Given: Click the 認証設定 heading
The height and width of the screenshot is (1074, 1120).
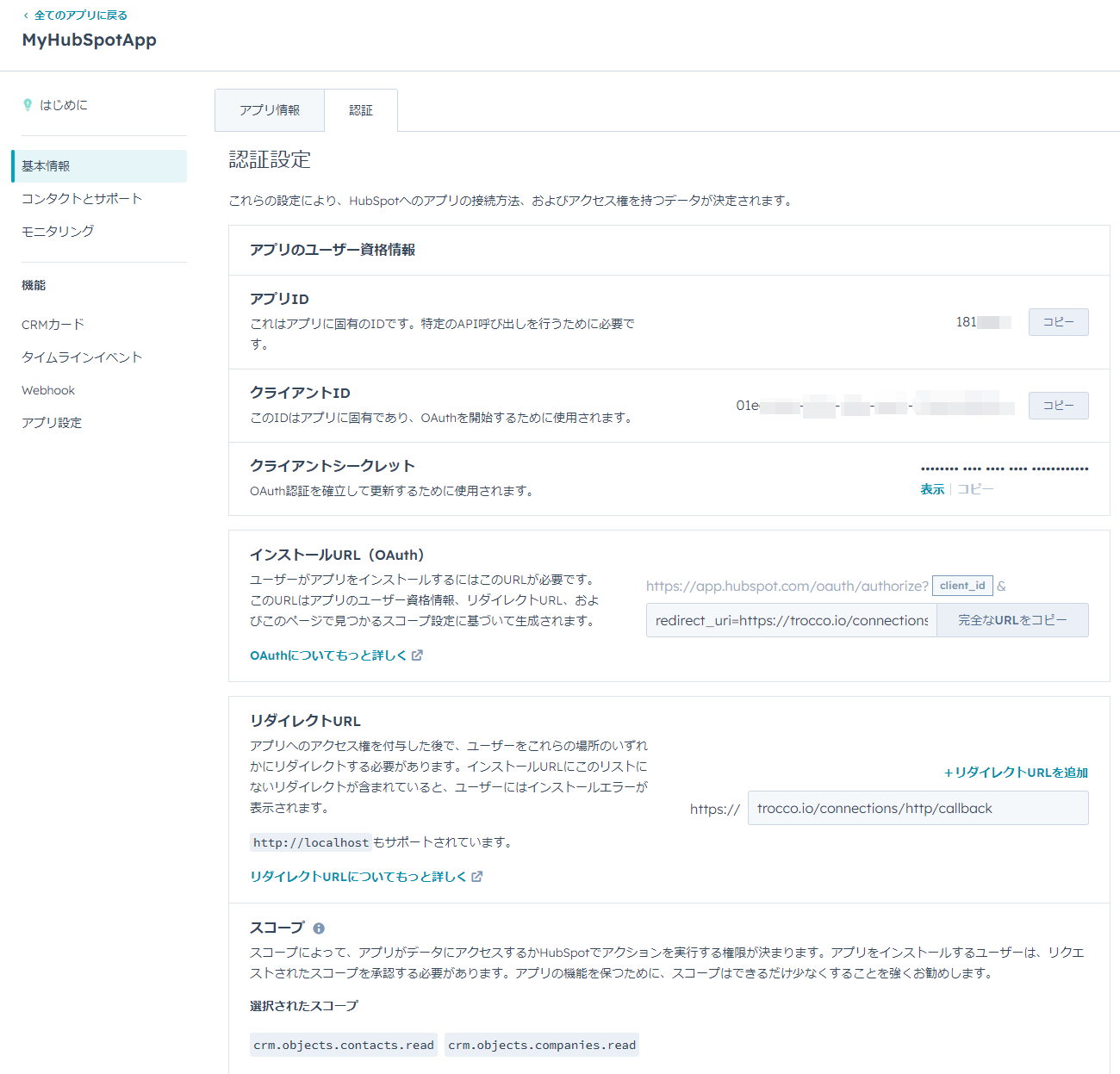Looking at the screenshot, I should (x=270, y=159).
